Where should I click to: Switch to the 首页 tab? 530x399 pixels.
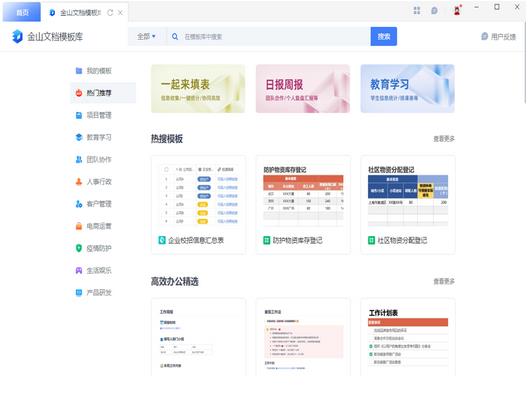(x=22, y=13)
